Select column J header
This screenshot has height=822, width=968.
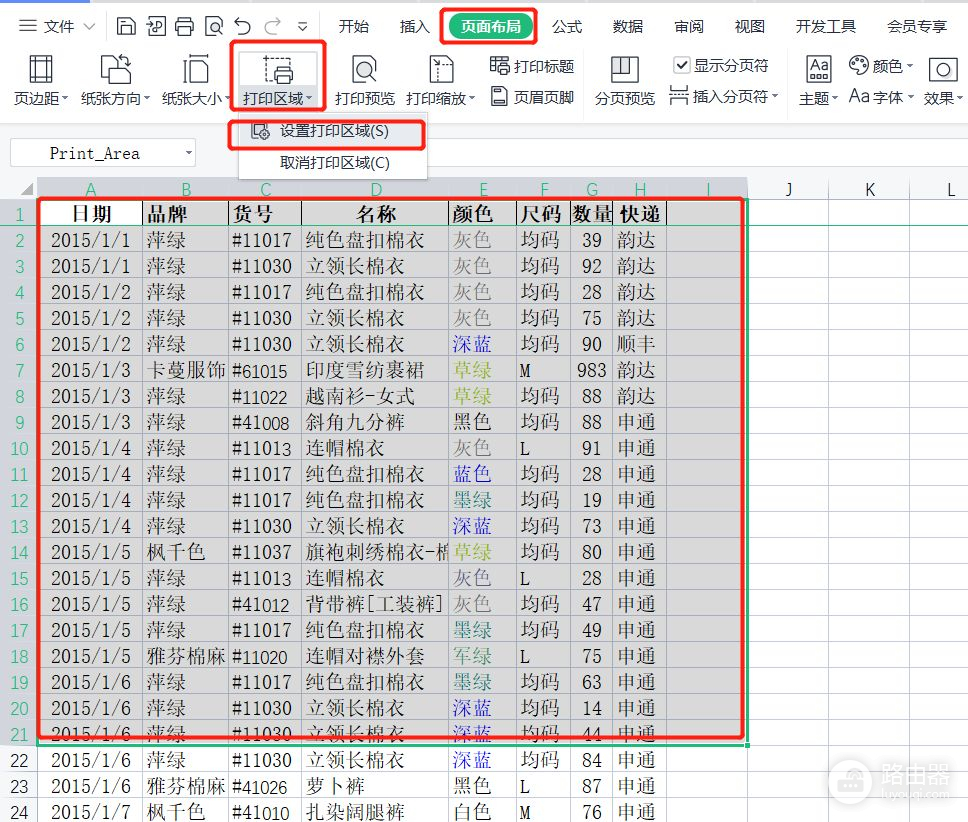[788, 189]
